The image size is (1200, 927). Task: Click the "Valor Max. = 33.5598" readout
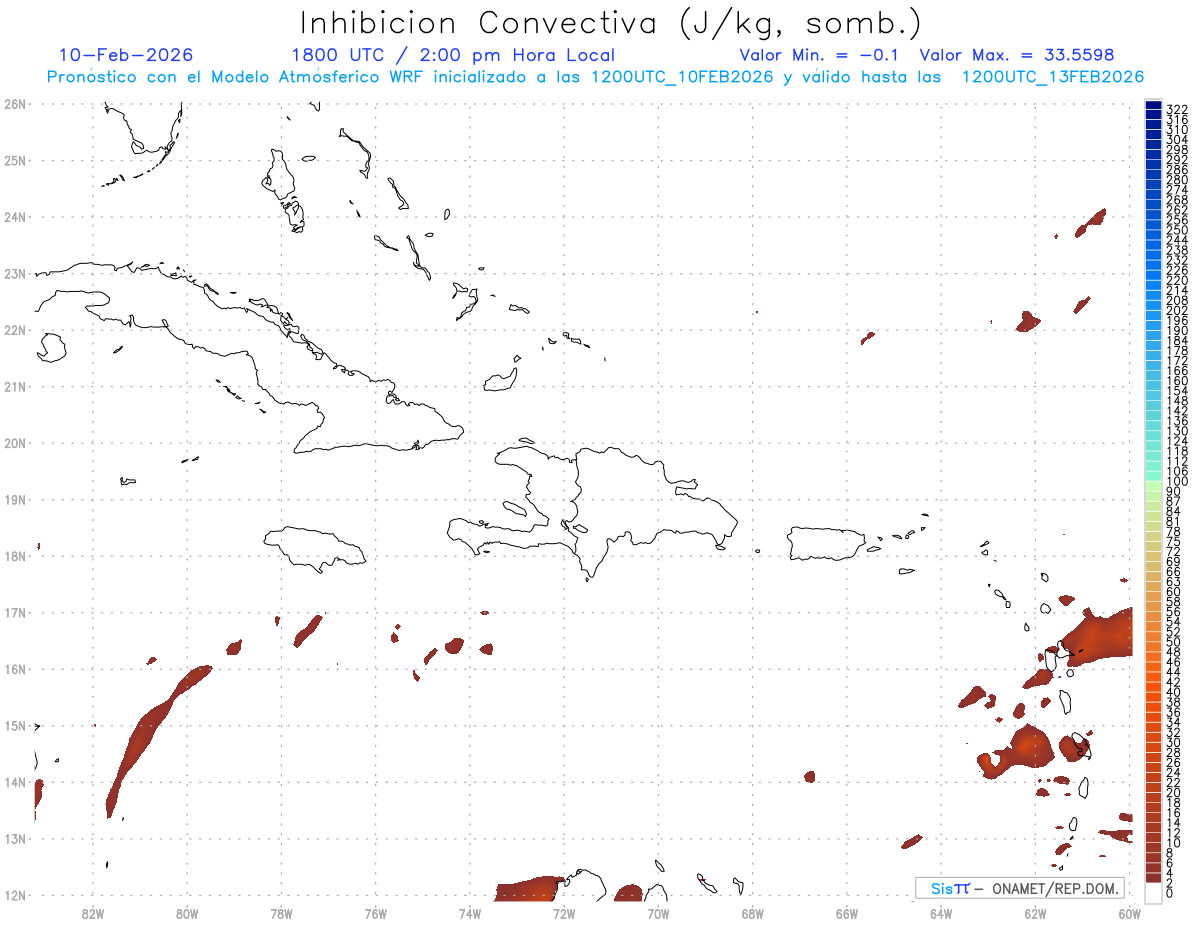pyautogui.click(x=1017, y=55)
